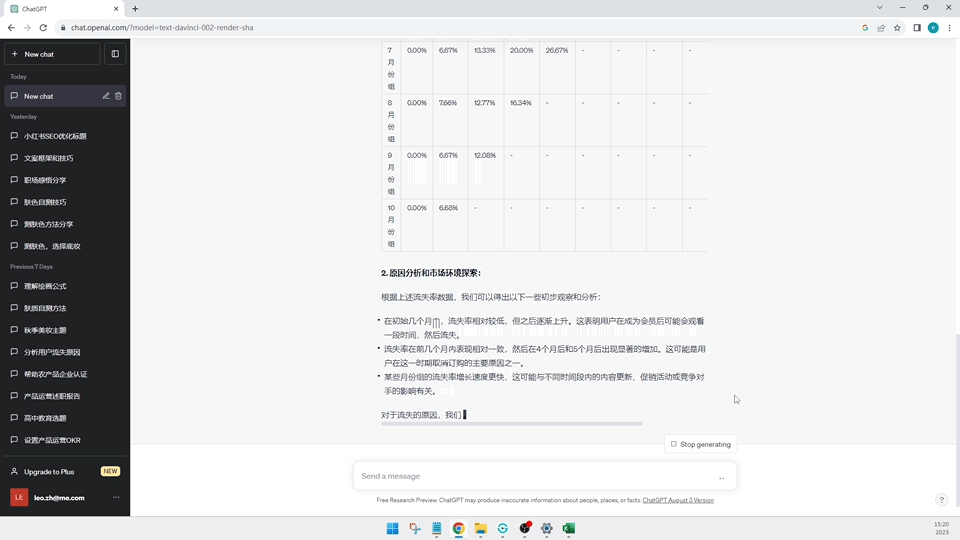Image resolution: width=960 pixels, height=540 pixels.
Task: Open the Chrome profile avatar
Action: click(x=933, y=28)
